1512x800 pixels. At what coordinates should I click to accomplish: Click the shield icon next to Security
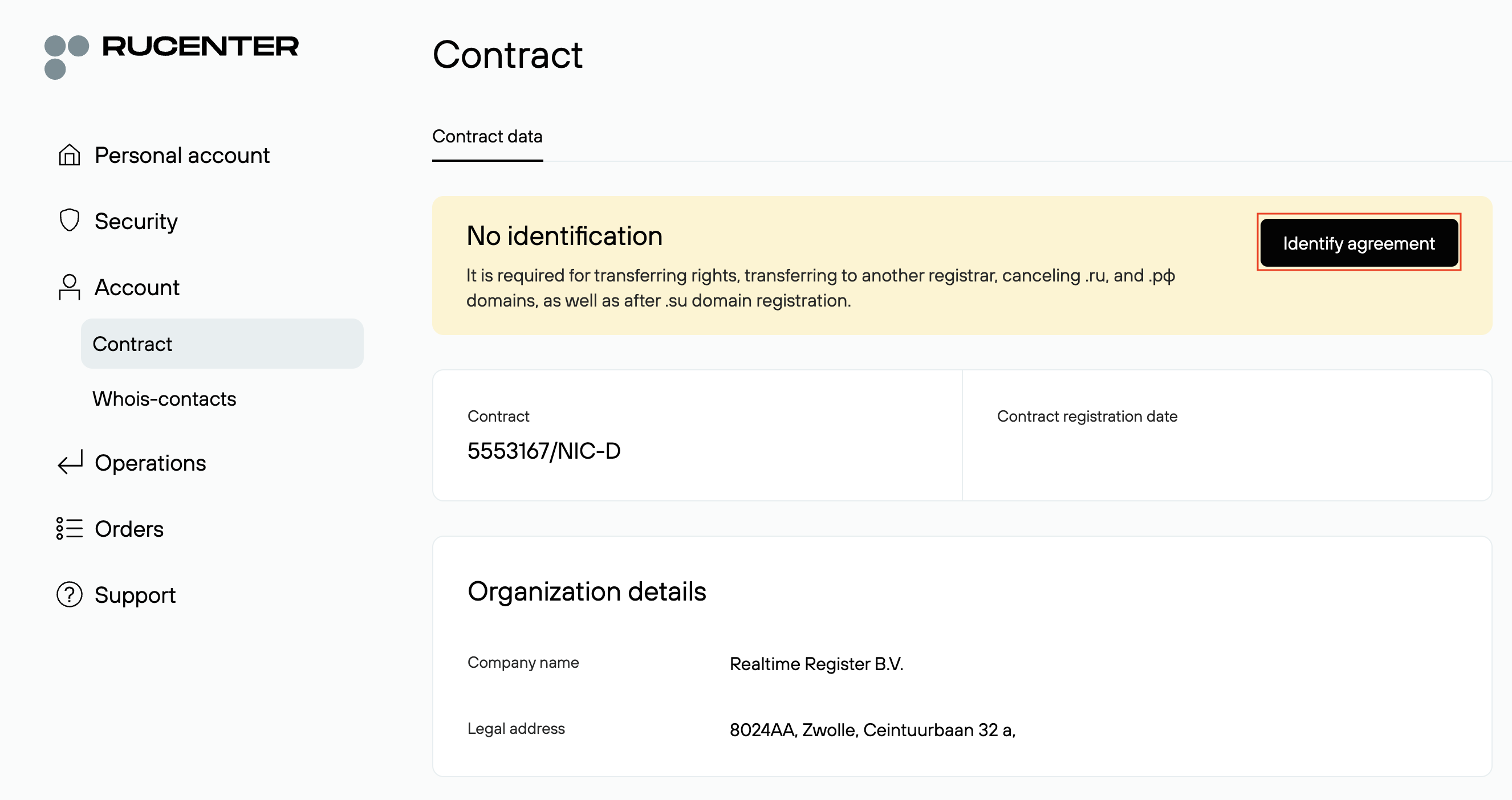coord(69,221)
